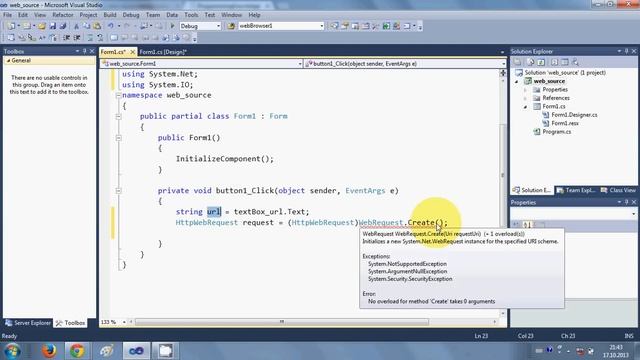Switch to the Team Explorer tab

click(576, 190)
